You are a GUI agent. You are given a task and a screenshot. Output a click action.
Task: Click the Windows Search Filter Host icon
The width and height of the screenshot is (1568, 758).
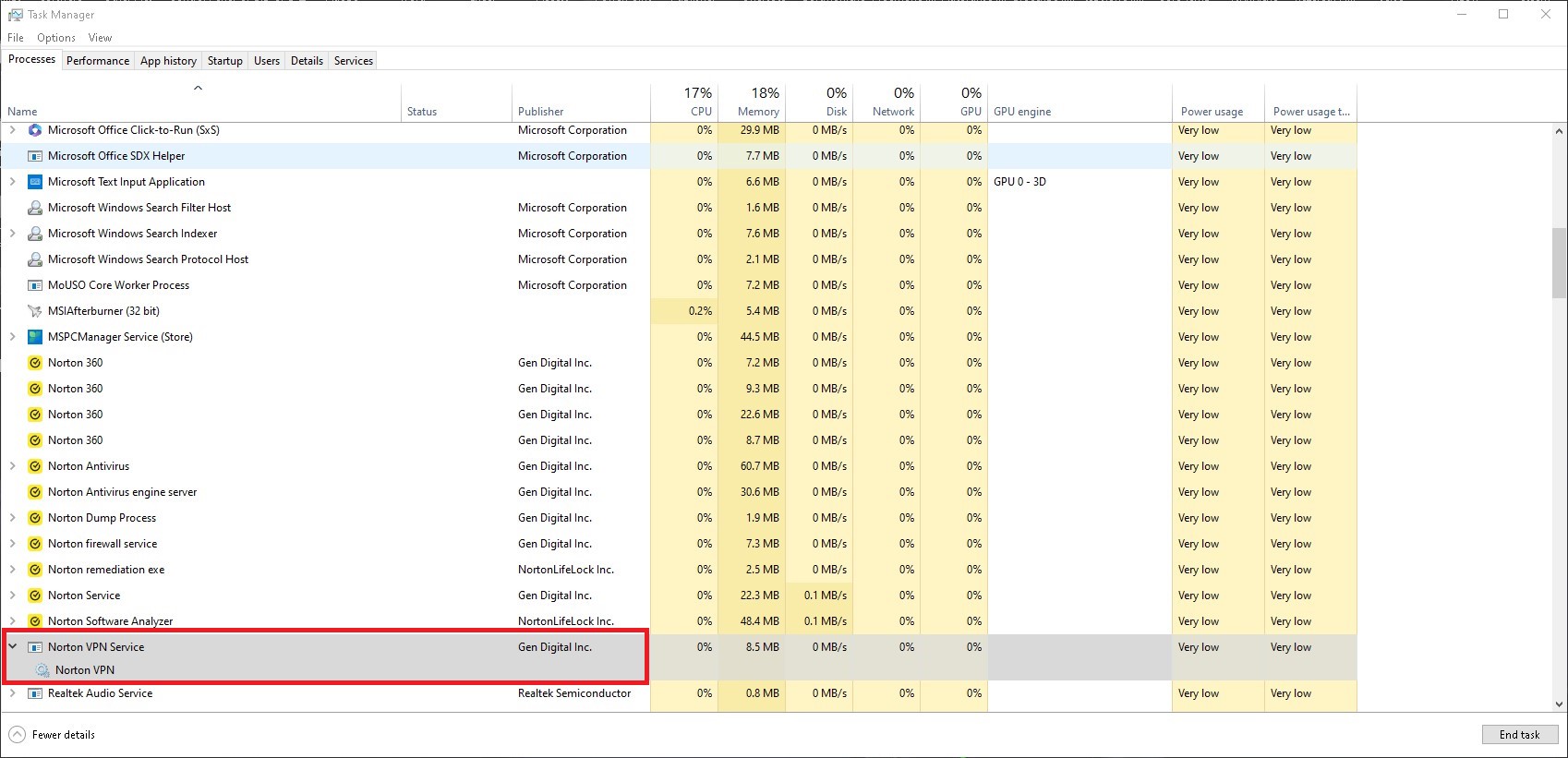click(35, 208)
